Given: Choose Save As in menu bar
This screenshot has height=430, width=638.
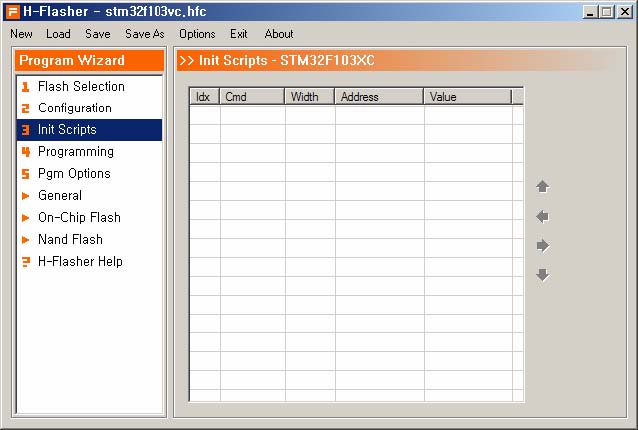Looking at the screenshot, I should pos(144,34).
